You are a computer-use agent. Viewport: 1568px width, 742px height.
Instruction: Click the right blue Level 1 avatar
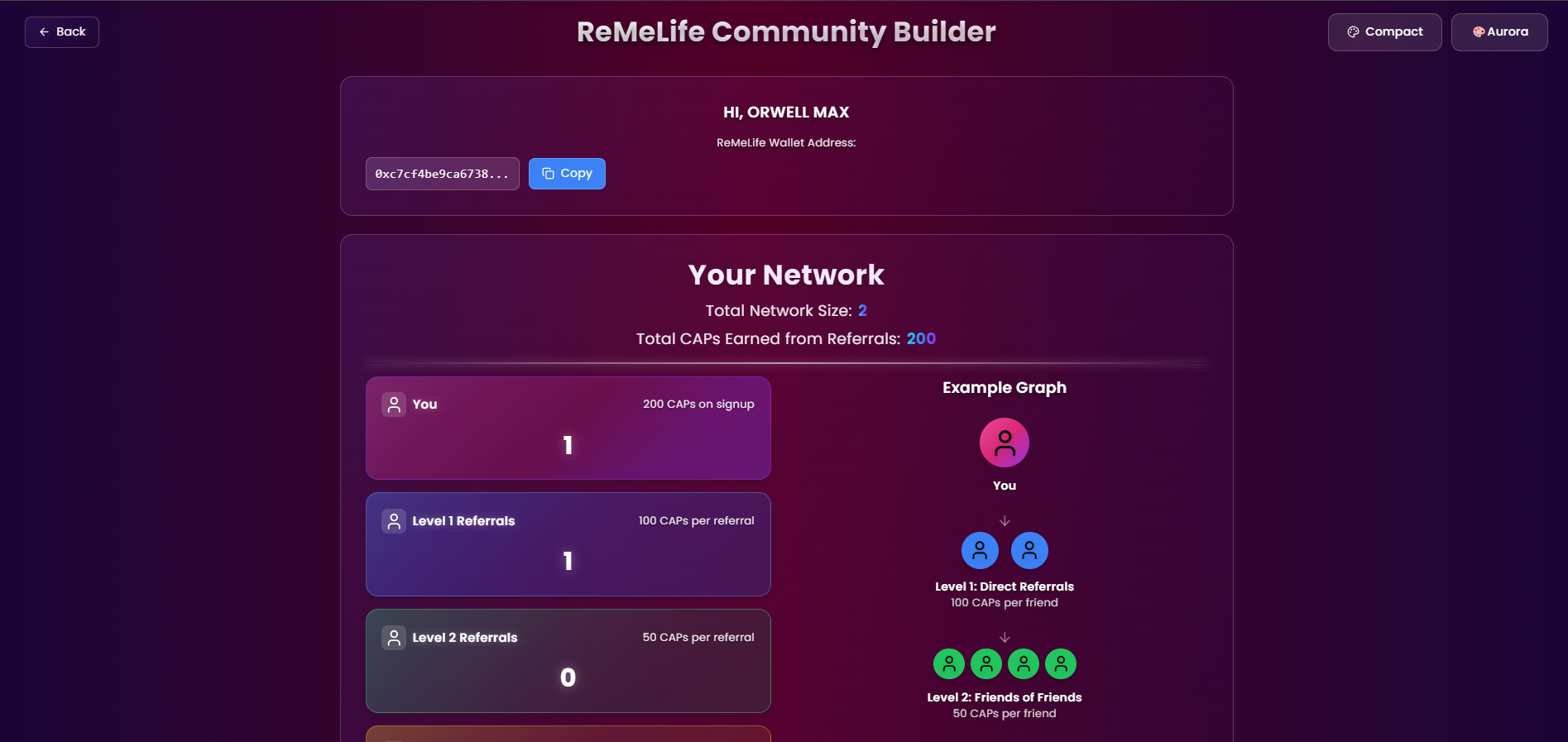click(1029, 550)
